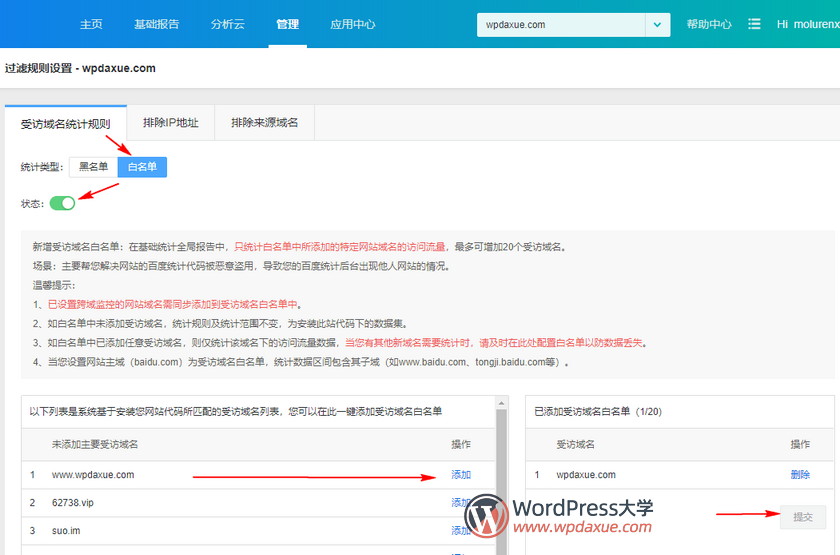Click the domain list vertical scrollbar track
Image resolution: width=840 pixels, height=555 pixels.
501,482
